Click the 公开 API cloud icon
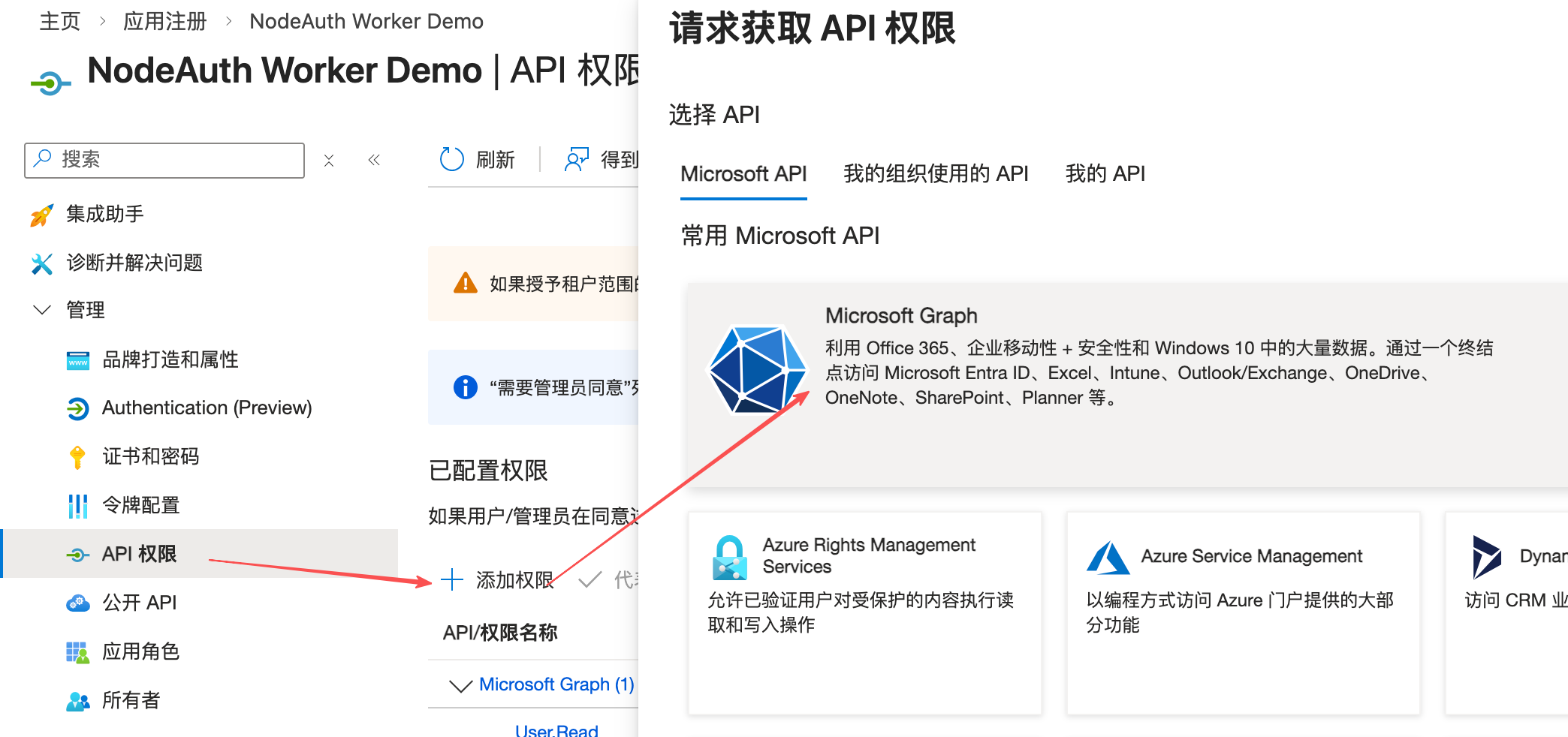Viewport: 1568px width, 737px height. click(77, 603)
